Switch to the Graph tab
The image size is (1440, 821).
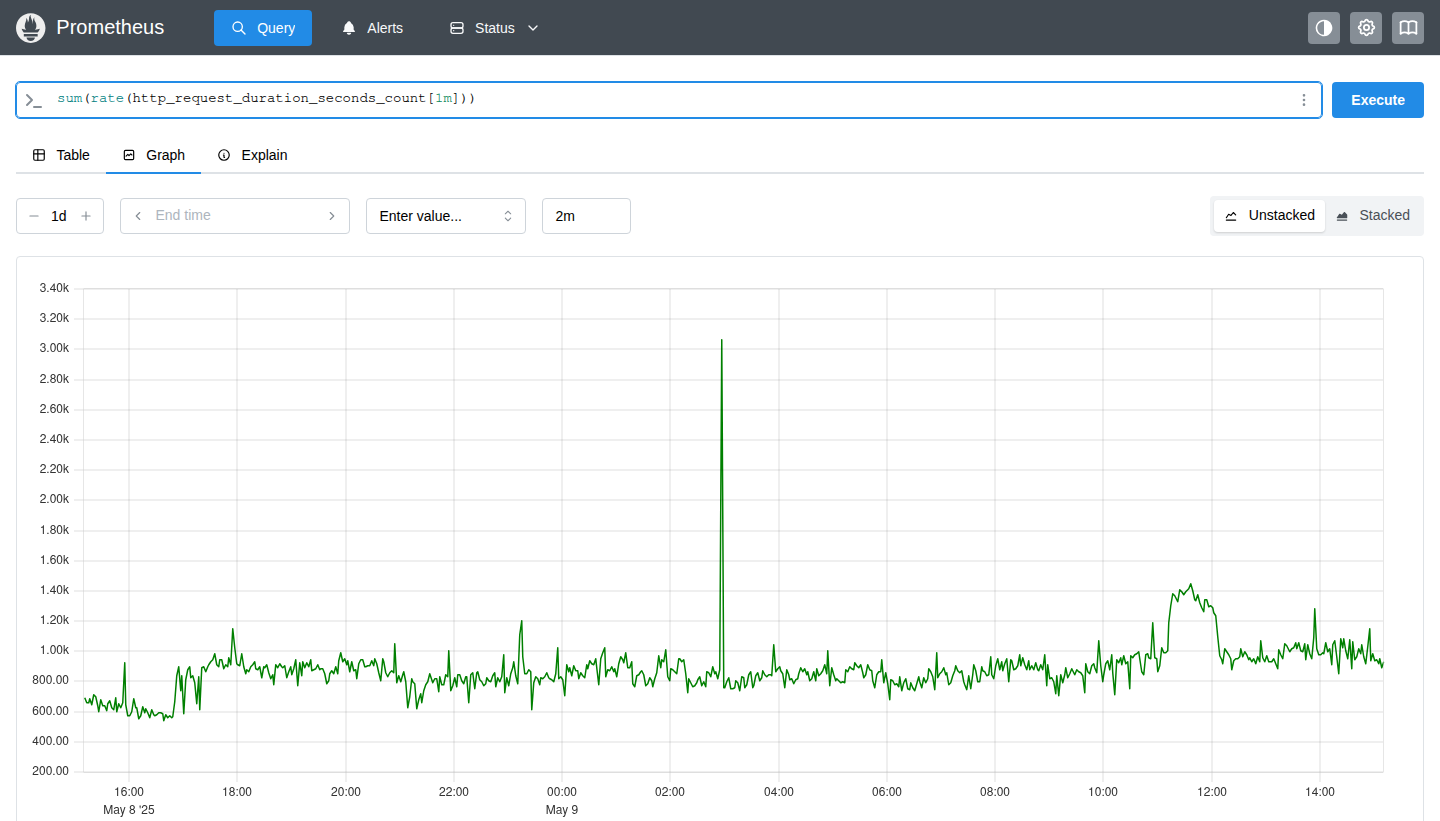pos(154,155)
